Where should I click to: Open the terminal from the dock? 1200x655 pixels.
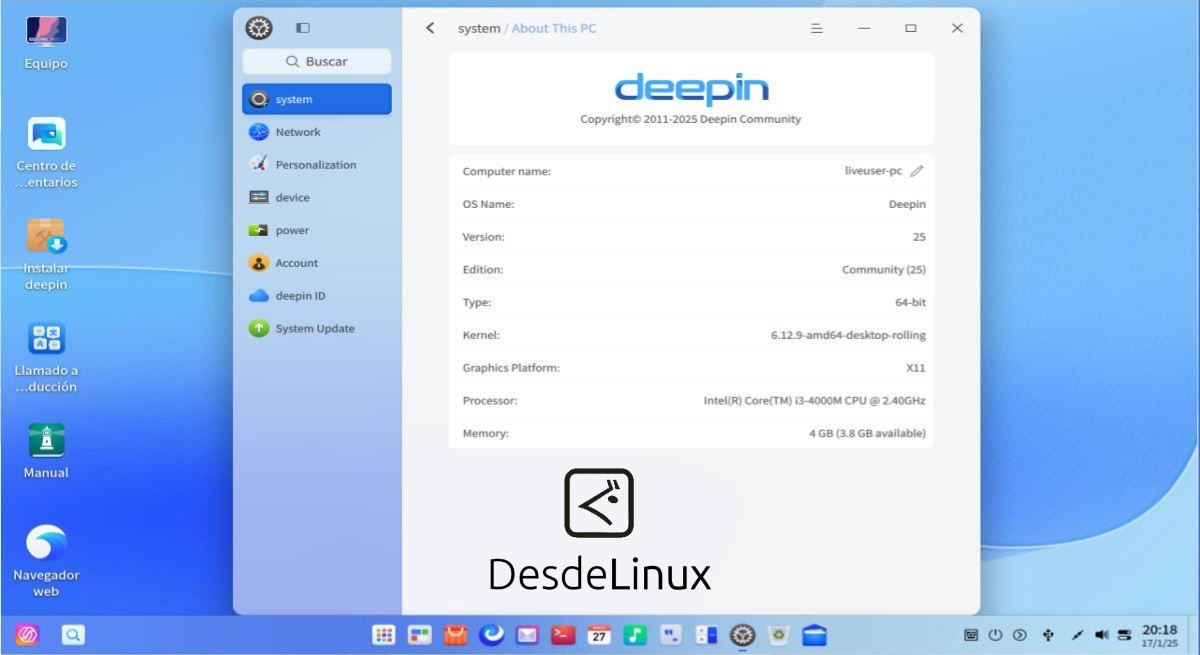point(562,634)
